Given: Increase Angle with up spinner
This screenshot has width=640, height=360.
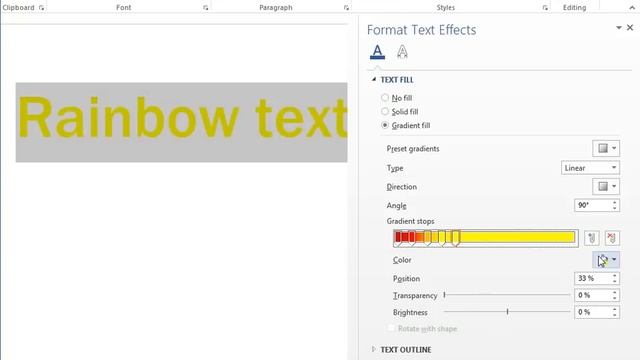Looking at the screenshot, I should pyautogui.click(x=615, y=202).
